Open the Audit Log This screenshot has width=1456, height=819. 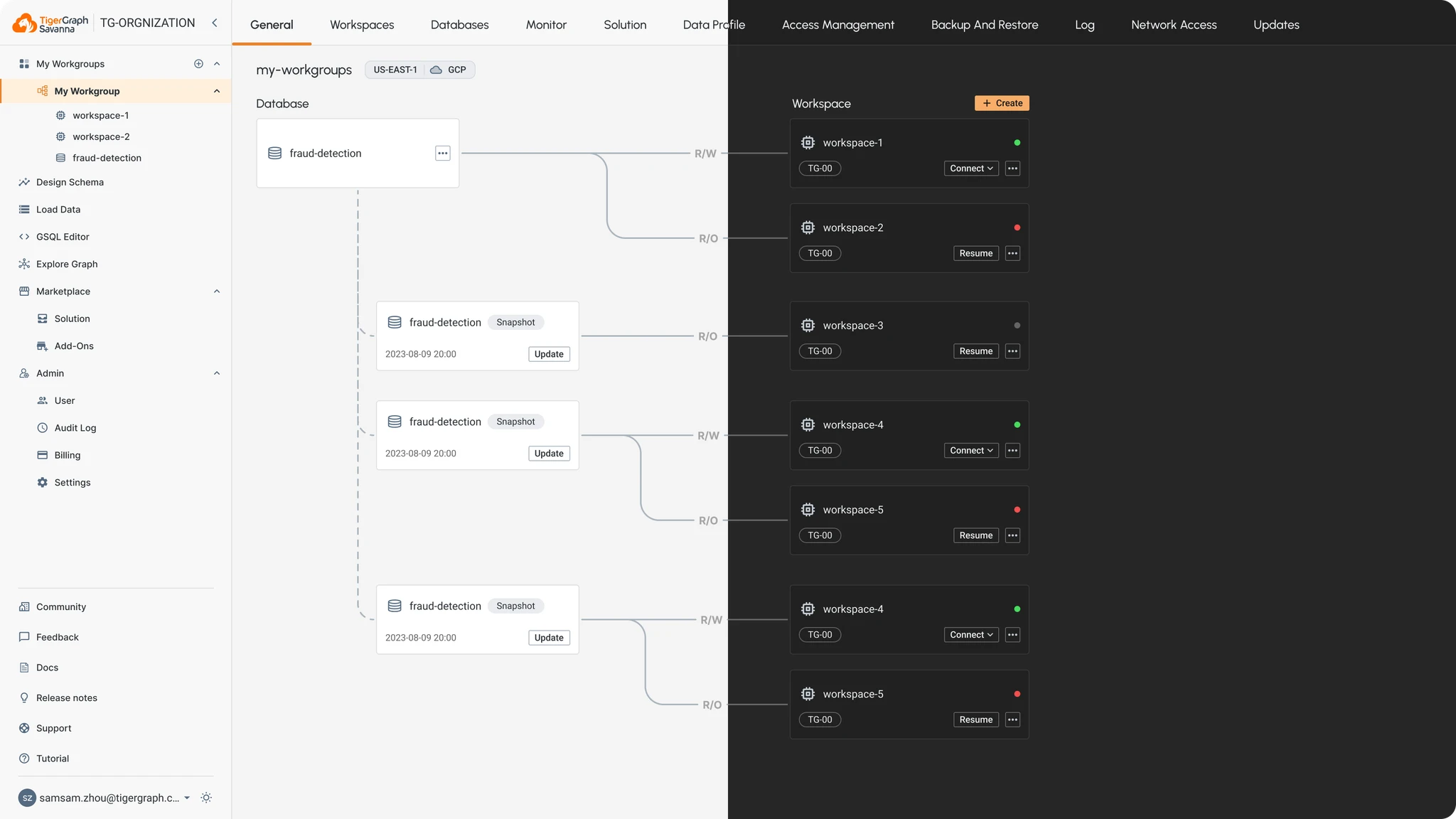tap(75, 428)
